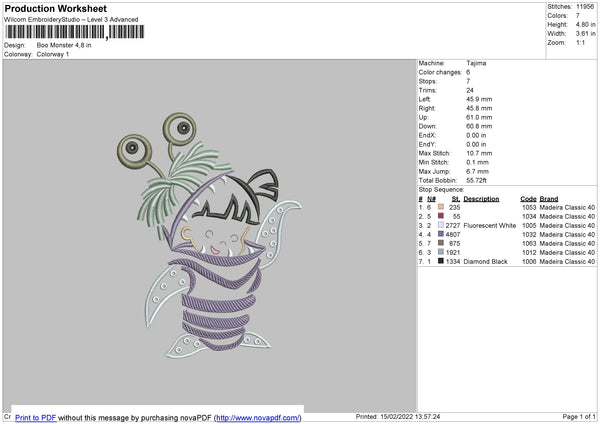Click the 'Colors:' value 7

tap(578, 16)
